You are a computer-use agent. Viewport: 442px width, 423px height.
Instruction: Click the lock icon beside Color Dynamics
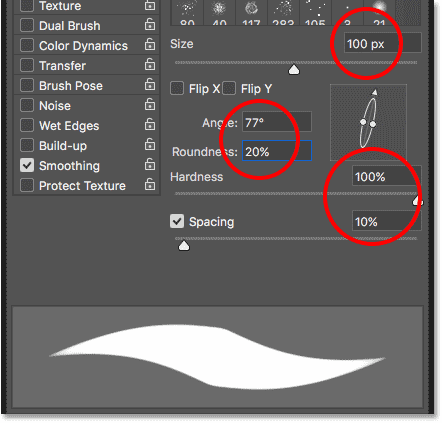point(150,45)
